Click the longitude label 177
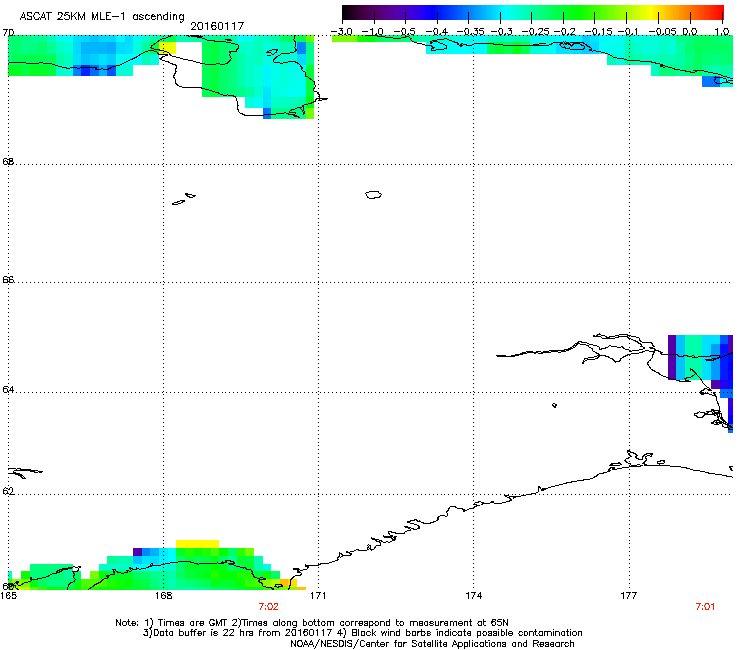This screenshot has width=740, height=650. tap(629, 596)
